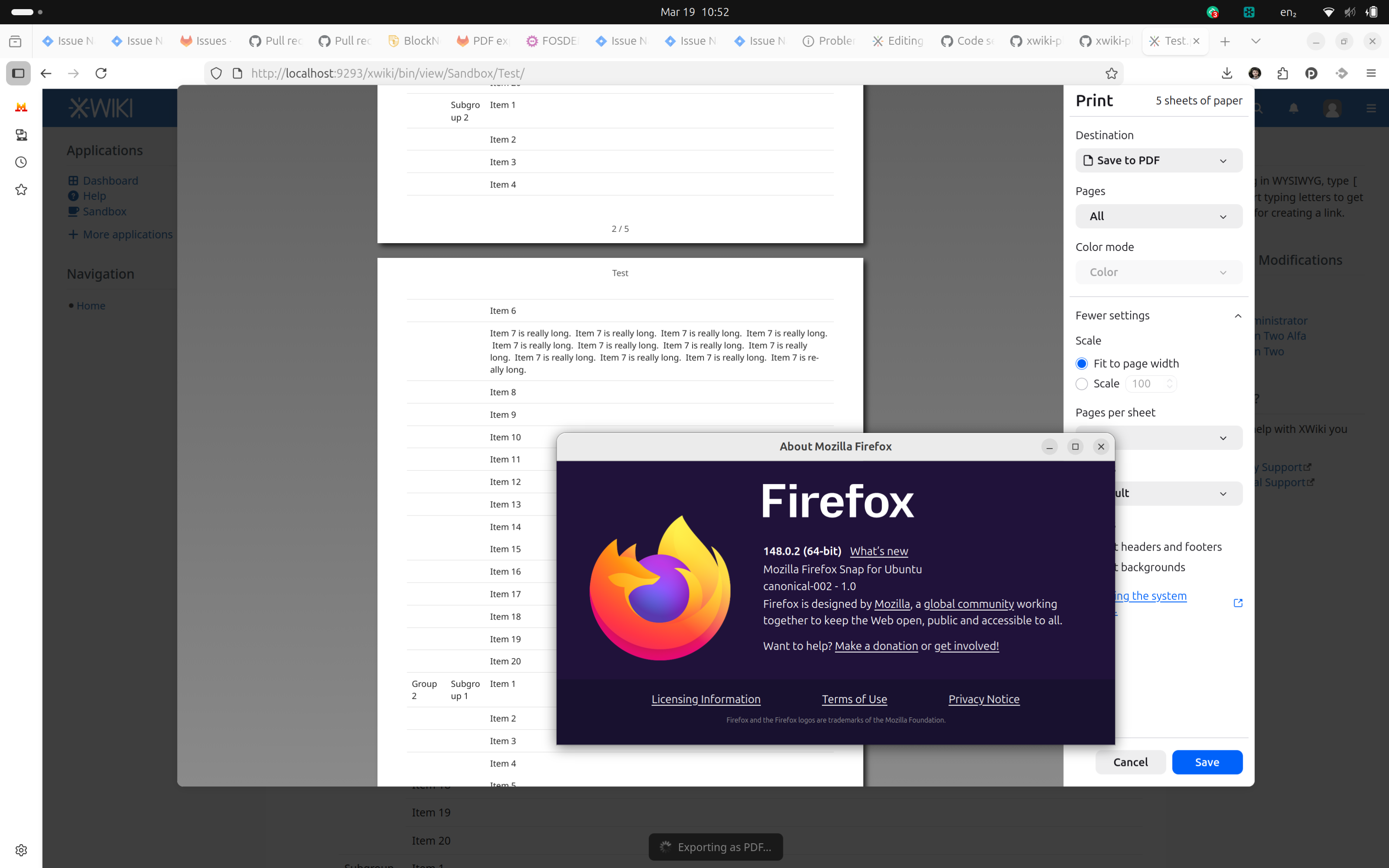Click the Firefox sidebar toggle icon

[18, 73]
